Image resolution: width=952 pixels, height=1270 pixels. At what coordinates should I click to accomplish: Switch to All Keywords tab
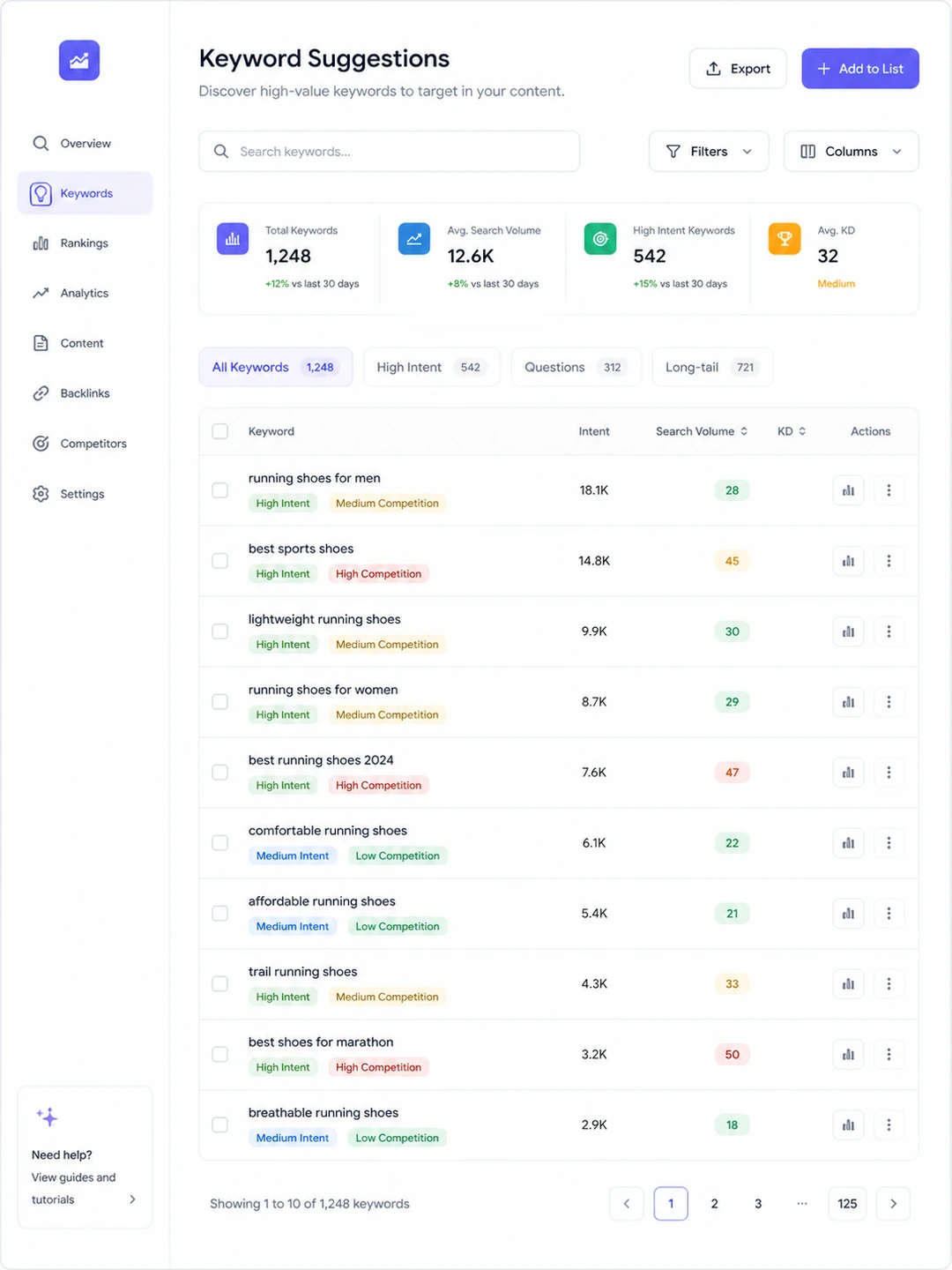click(x=276, y=367)
